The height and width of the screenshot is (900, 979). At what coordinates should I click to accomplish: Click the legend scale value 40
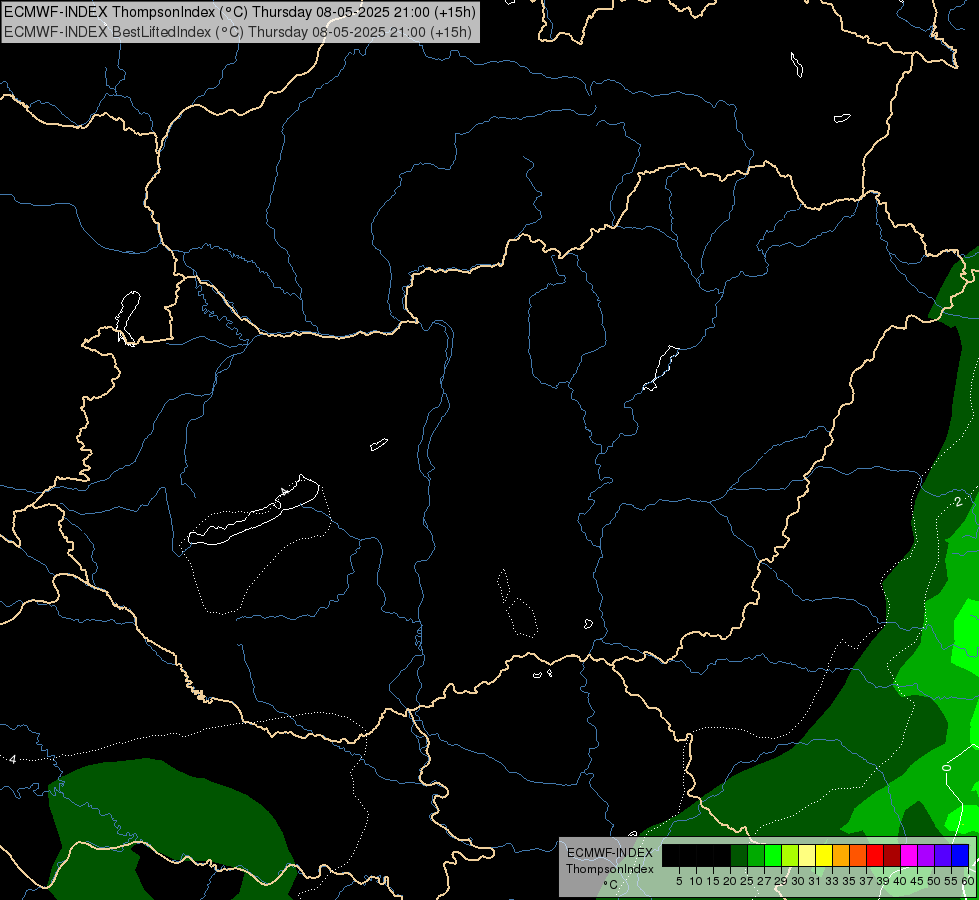pos(900,881)
